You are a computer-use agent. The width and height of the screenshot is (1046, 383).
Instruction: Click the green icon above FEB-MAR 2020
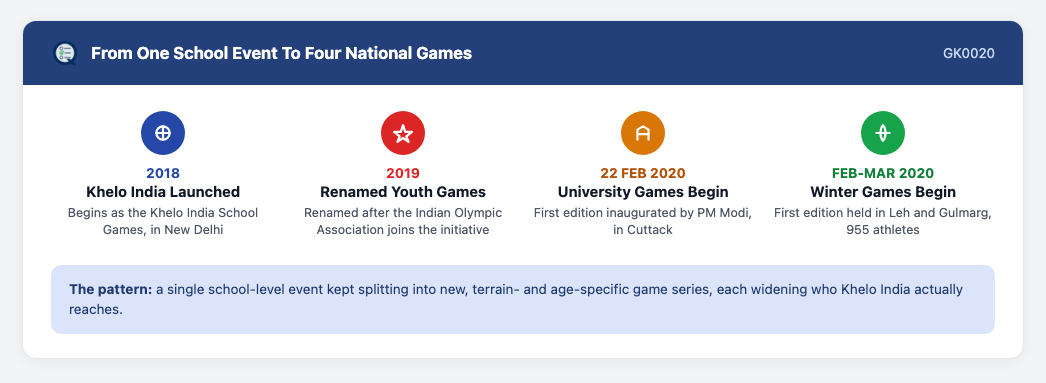click(883, 133)
